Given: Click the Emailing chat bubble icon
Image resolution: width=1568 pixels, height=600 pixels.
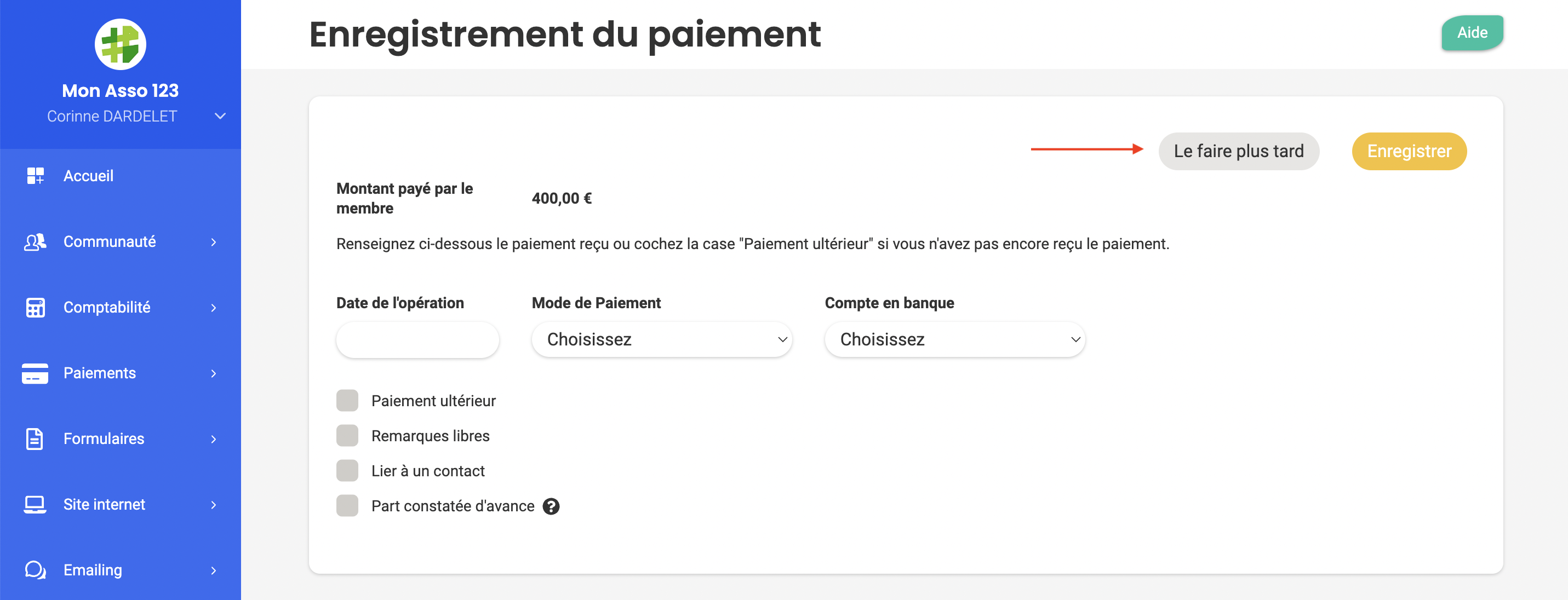Looking at the screenshot, I should tap(35, 570).
